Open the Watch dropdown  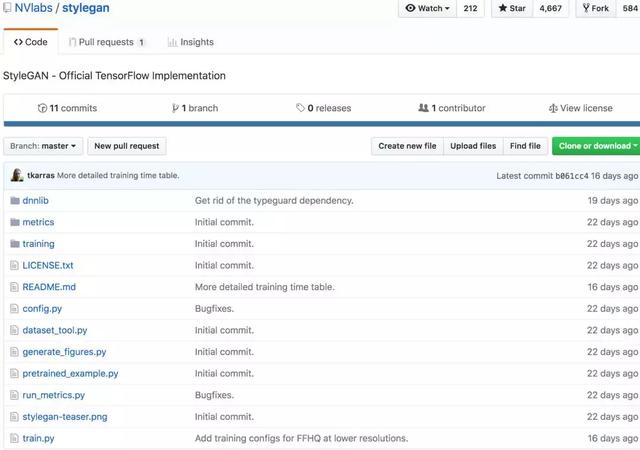(427, 8)
